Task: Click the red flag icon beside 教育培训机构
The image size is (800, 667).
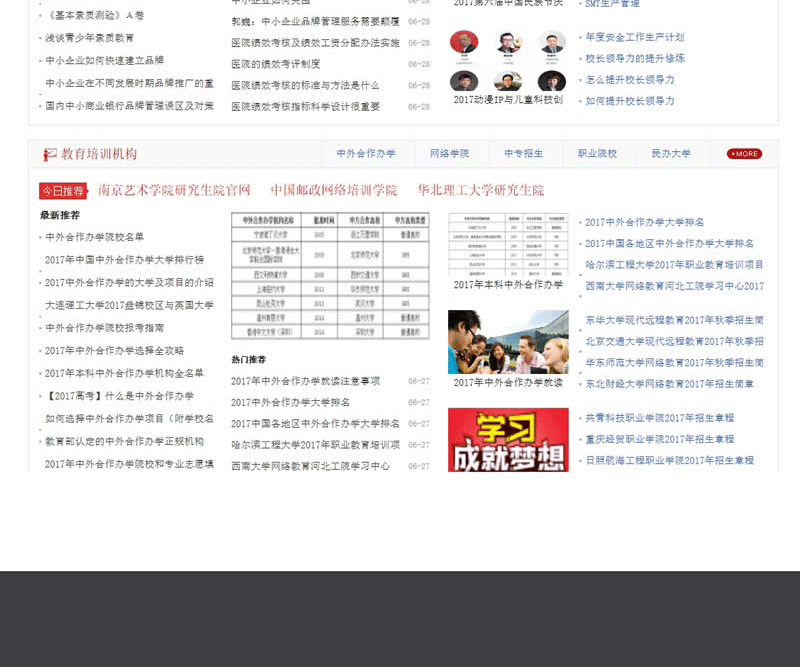Action: [x=49, y=154]
